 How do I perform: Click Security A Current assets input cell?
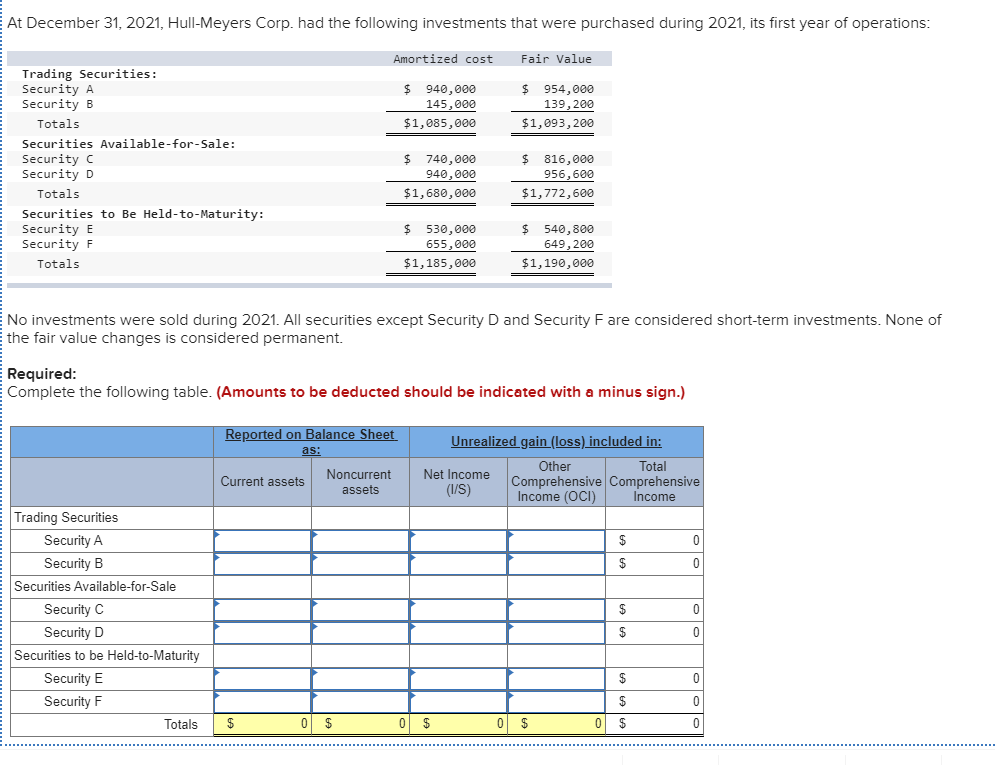(x=262, y=540)
